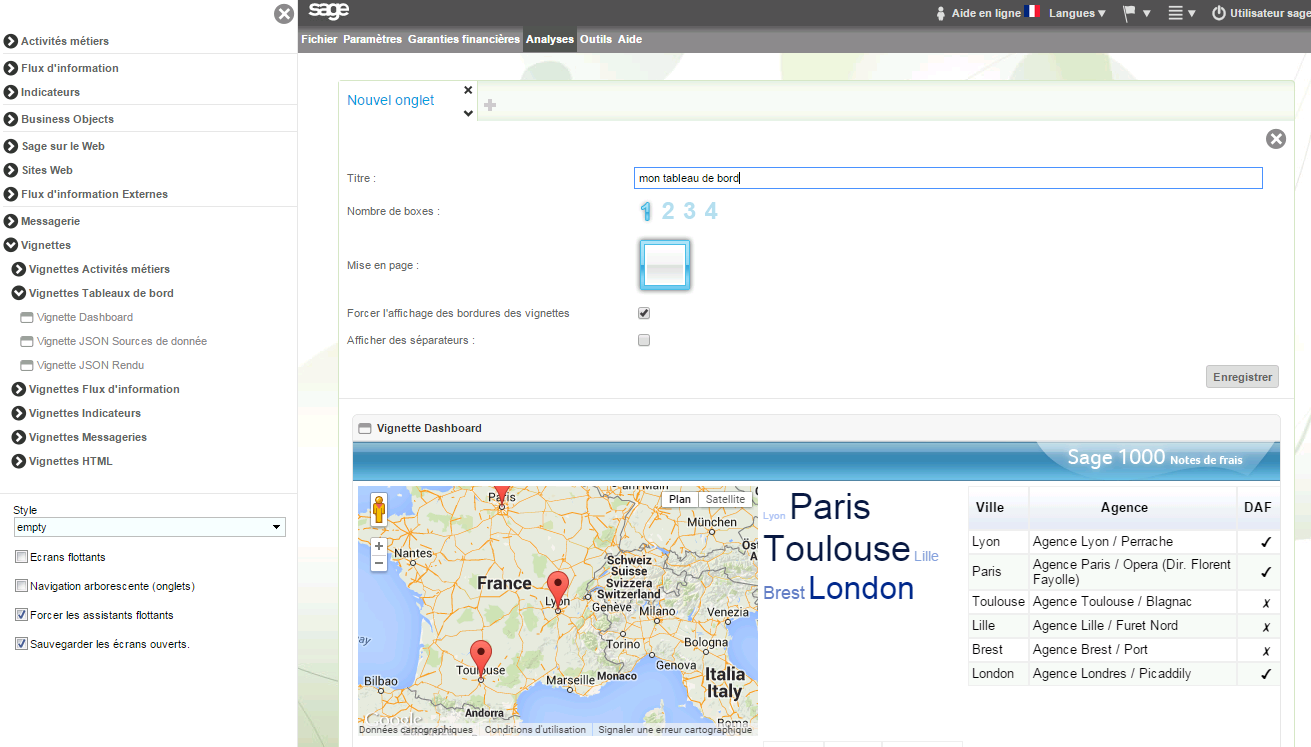Image resolution: width=1311 pixels, height=747 pixels.
Task: Click the Titre input field
Action: [x=948, y=178]
